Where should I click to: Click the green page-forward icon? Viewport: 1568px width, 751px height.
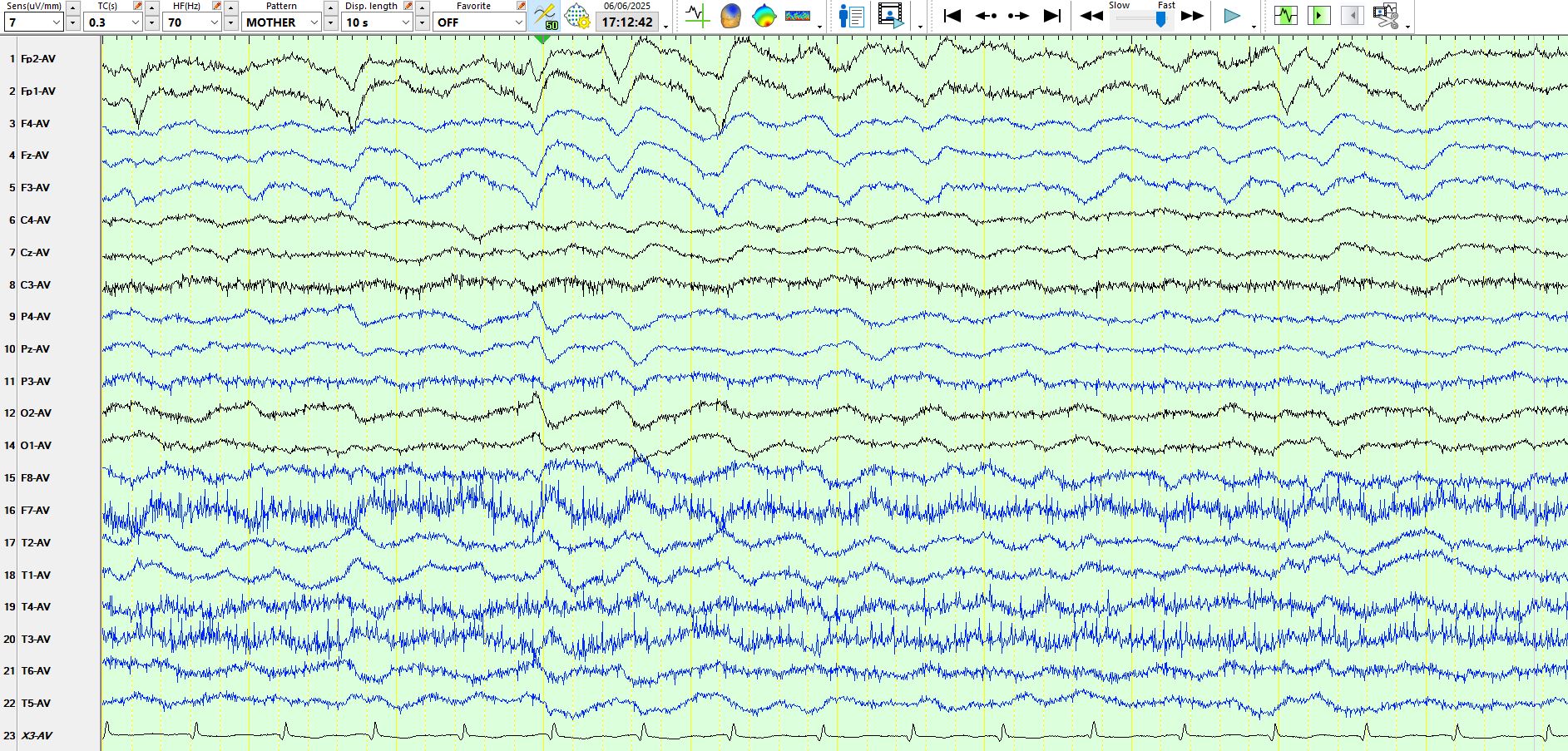point(1318,16)
